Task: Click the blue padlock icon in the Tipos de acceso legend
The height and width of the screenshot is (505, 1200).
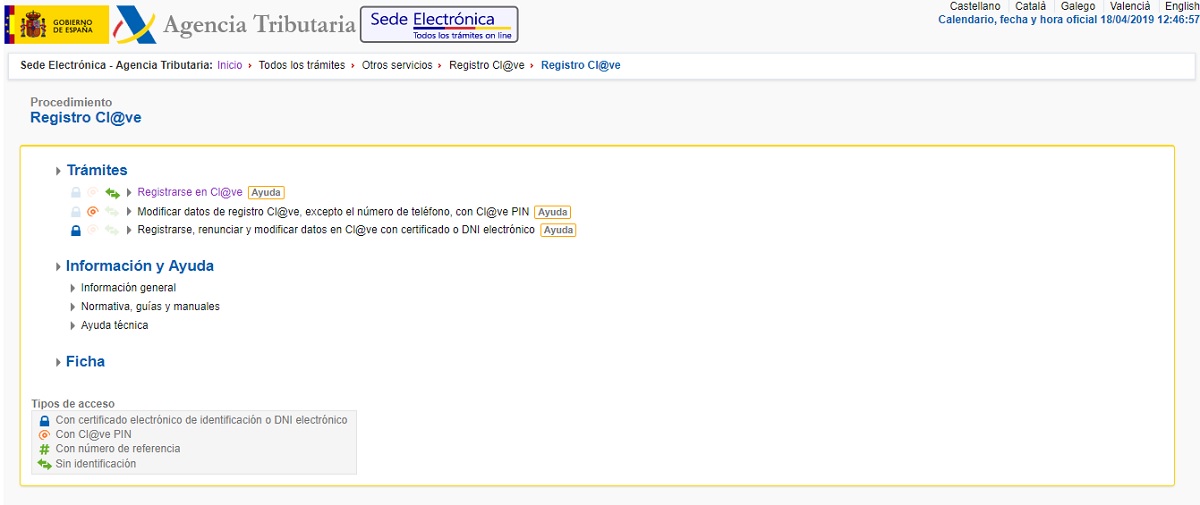Action: point(44,421)
